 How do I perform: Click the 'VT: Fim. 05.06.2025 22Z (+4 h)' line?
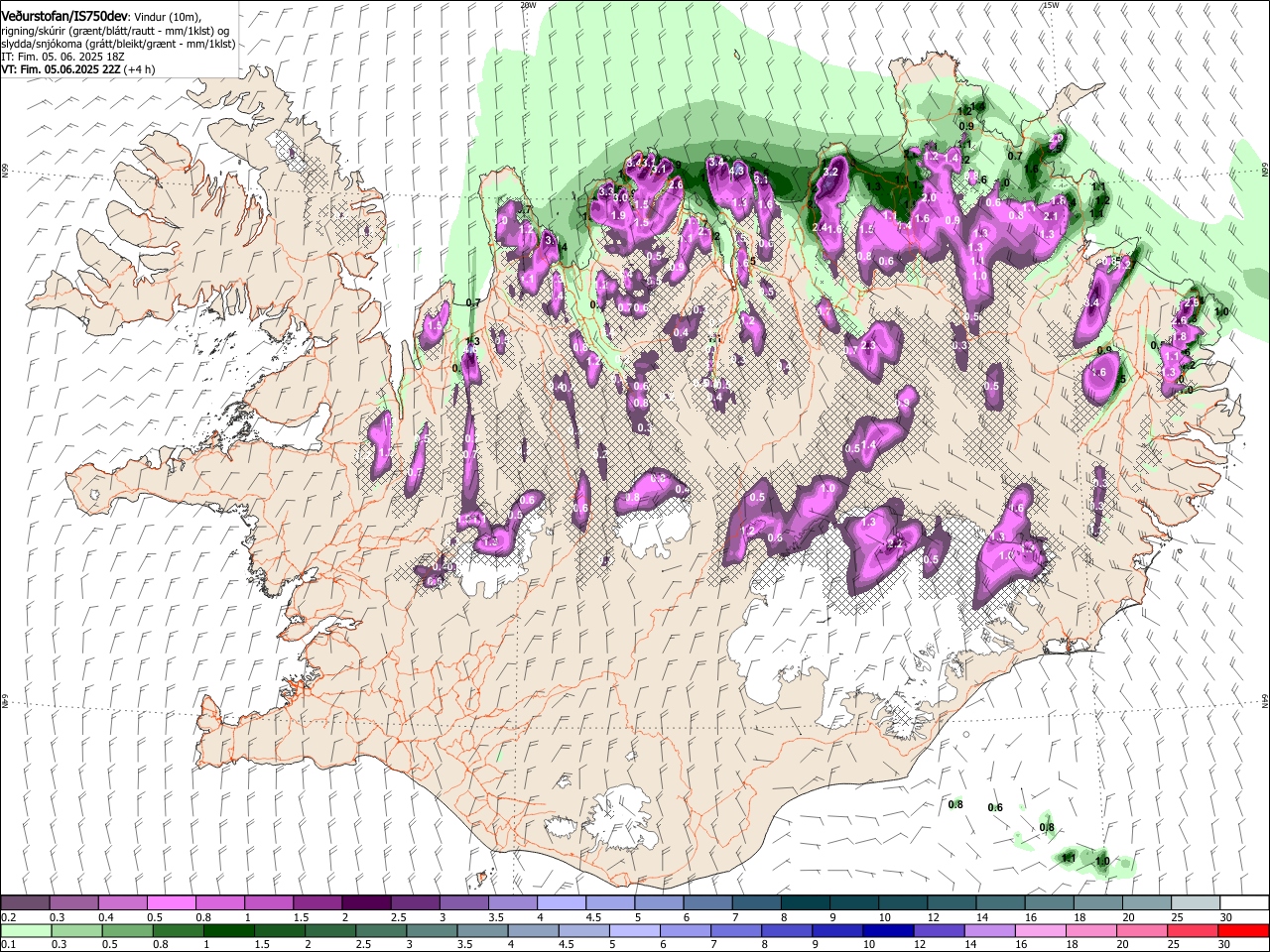click(77, 69)
